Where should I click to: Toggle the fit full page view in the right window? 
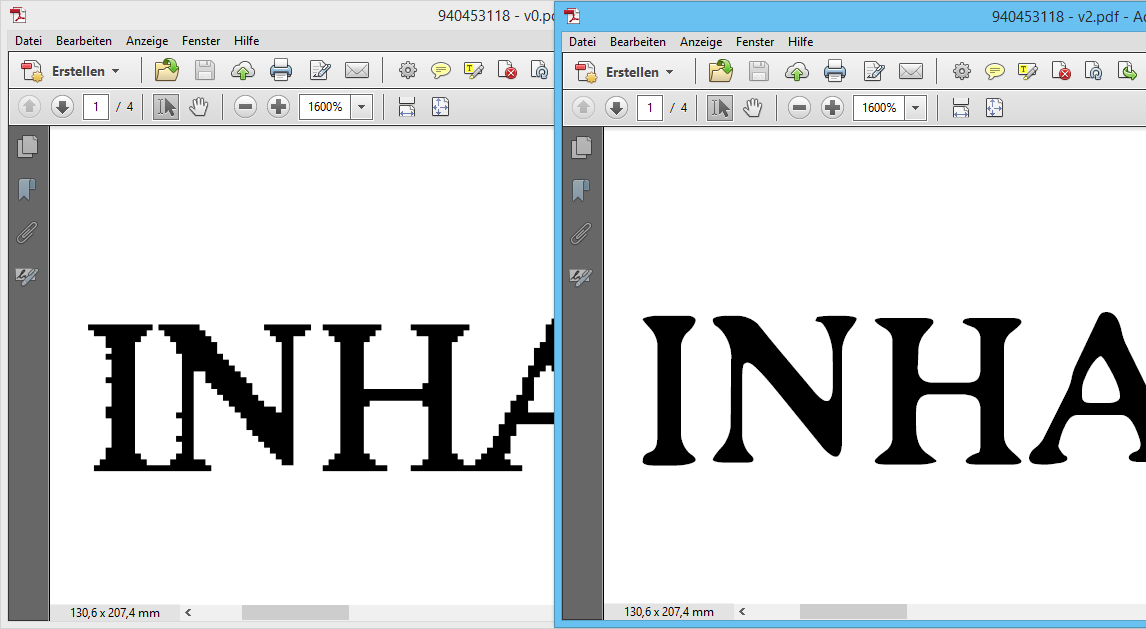click(994, 108)
